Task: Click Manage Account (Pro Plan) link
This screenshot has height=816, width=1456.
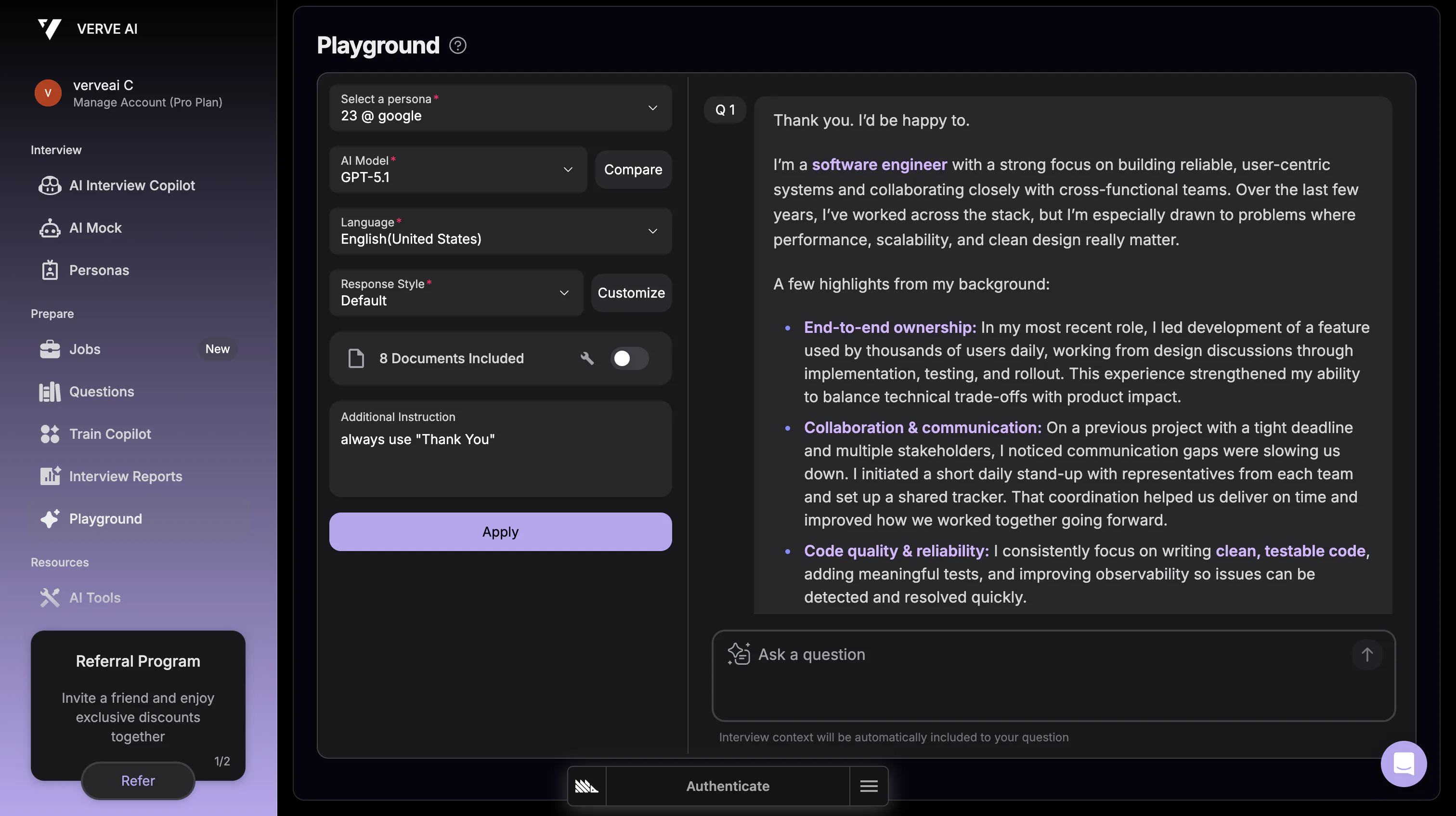Action: click(147, 102)
